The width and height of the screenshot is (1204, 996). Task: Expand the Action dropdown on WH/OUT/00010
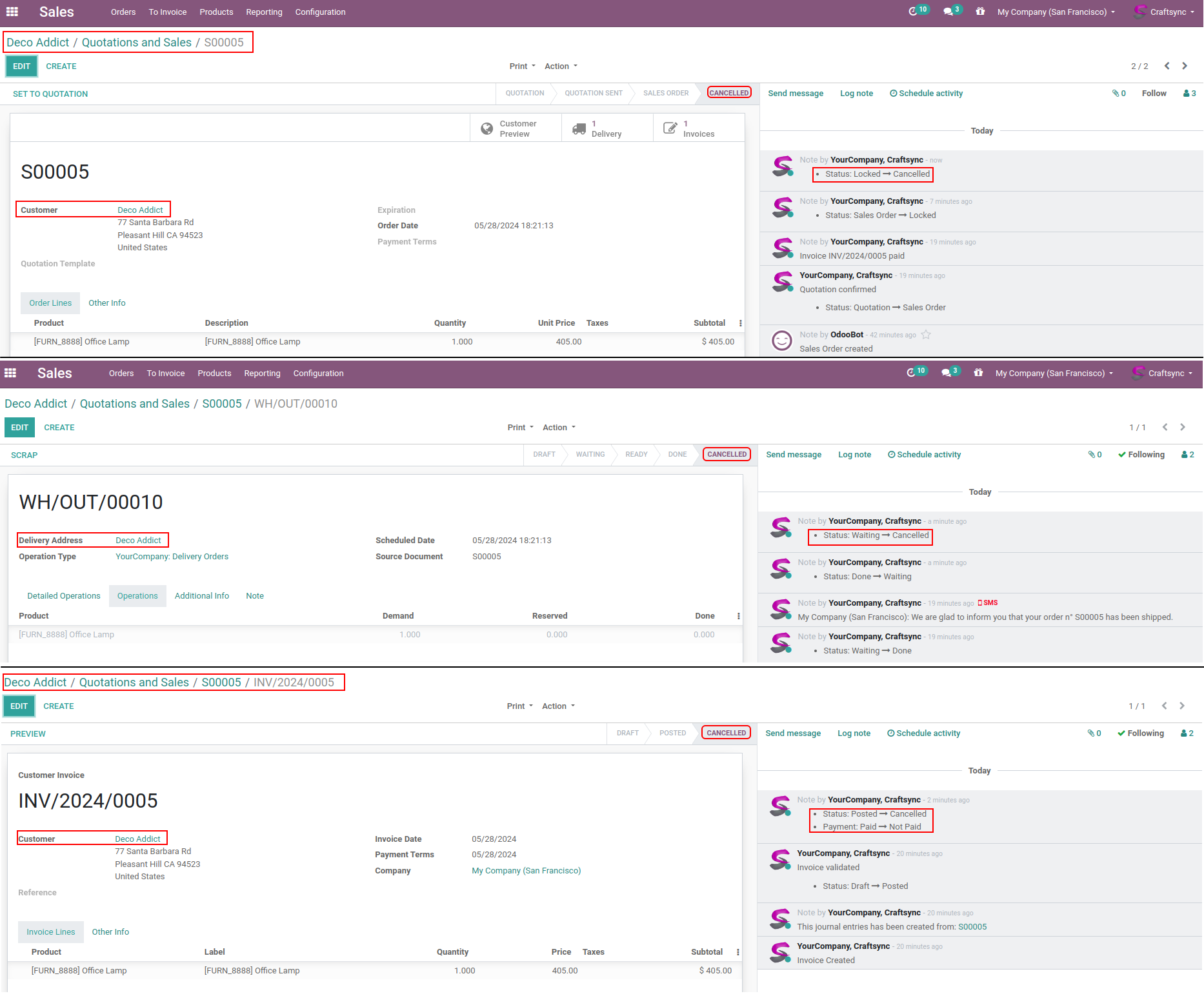pos(559,428)
